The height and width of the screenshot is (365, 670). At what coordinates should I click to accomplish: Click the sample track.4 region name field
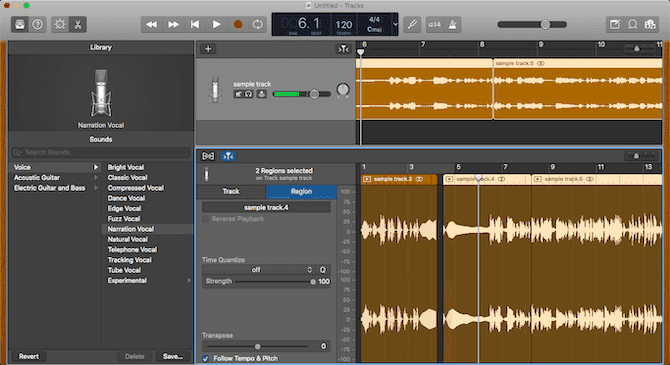[x=266, y=207]
